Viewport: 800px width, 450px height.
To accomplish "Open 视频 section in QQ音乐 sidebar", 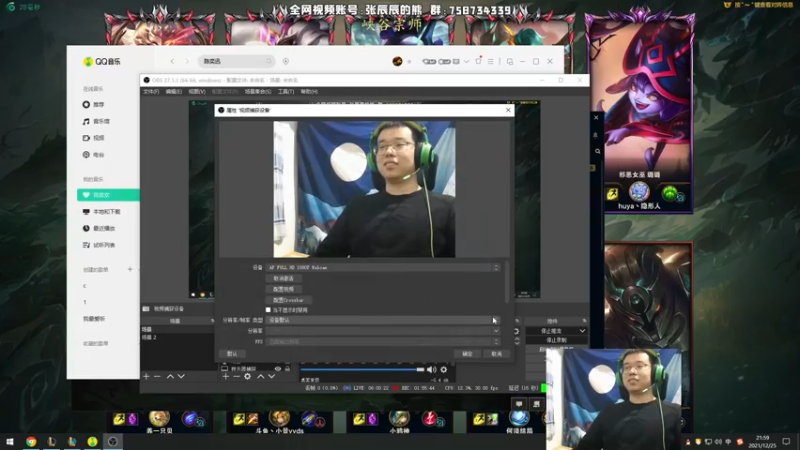I will (93, 138).
